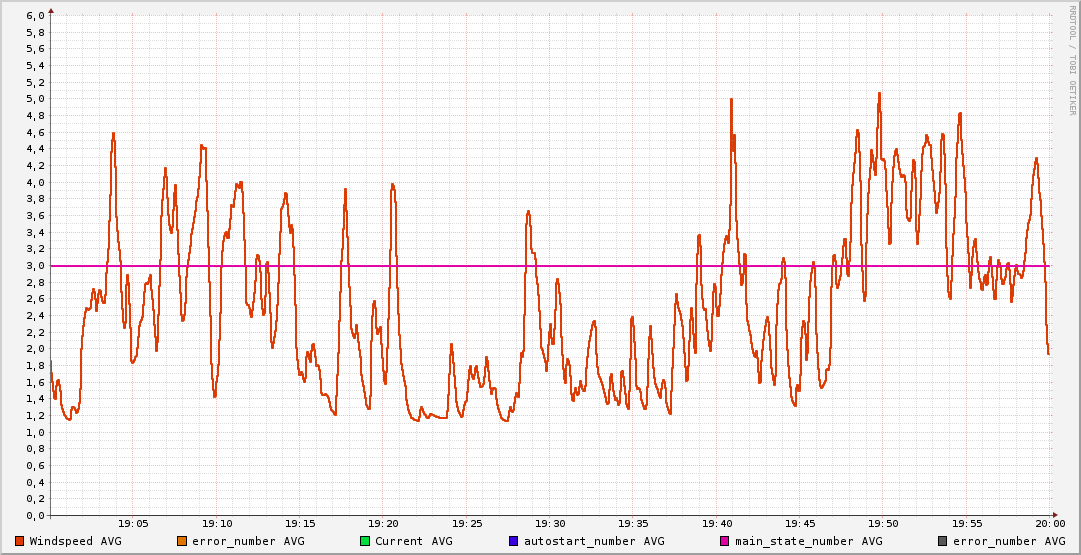The width and height of the screenshot is (1081, 555).
Task: Click the main_state_number AVG legend label
Action: point(808,541)
